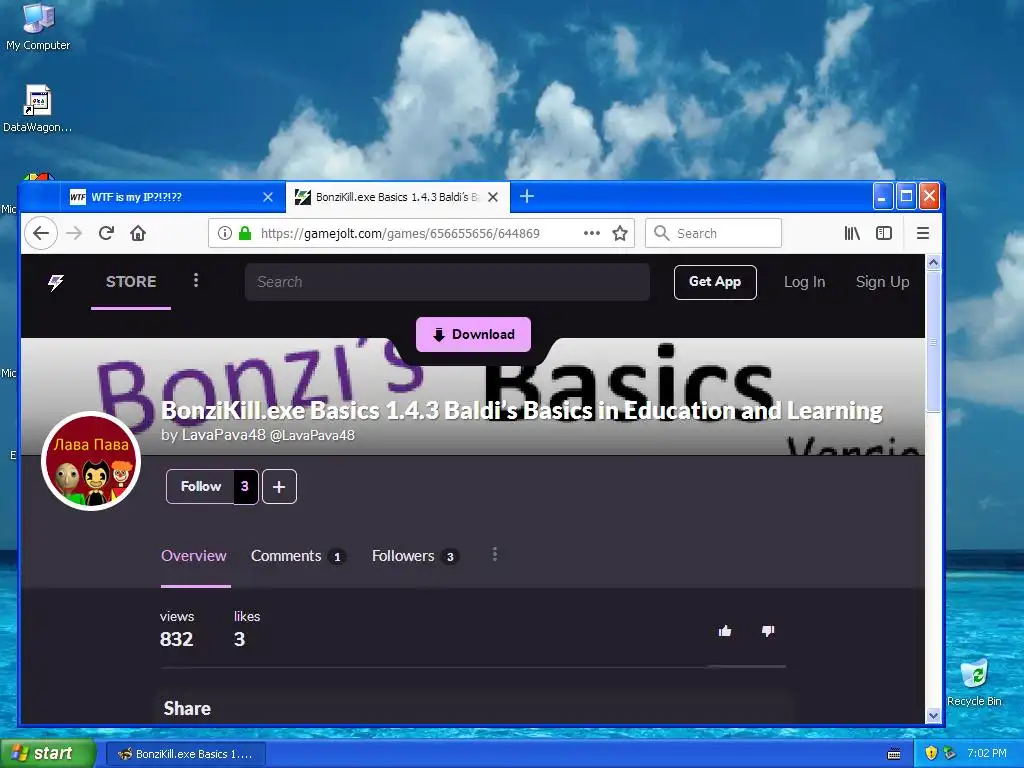Screen dimensions: 1024x768
Task: Follow the game with Follow button
Action: [x=200, y=487]
